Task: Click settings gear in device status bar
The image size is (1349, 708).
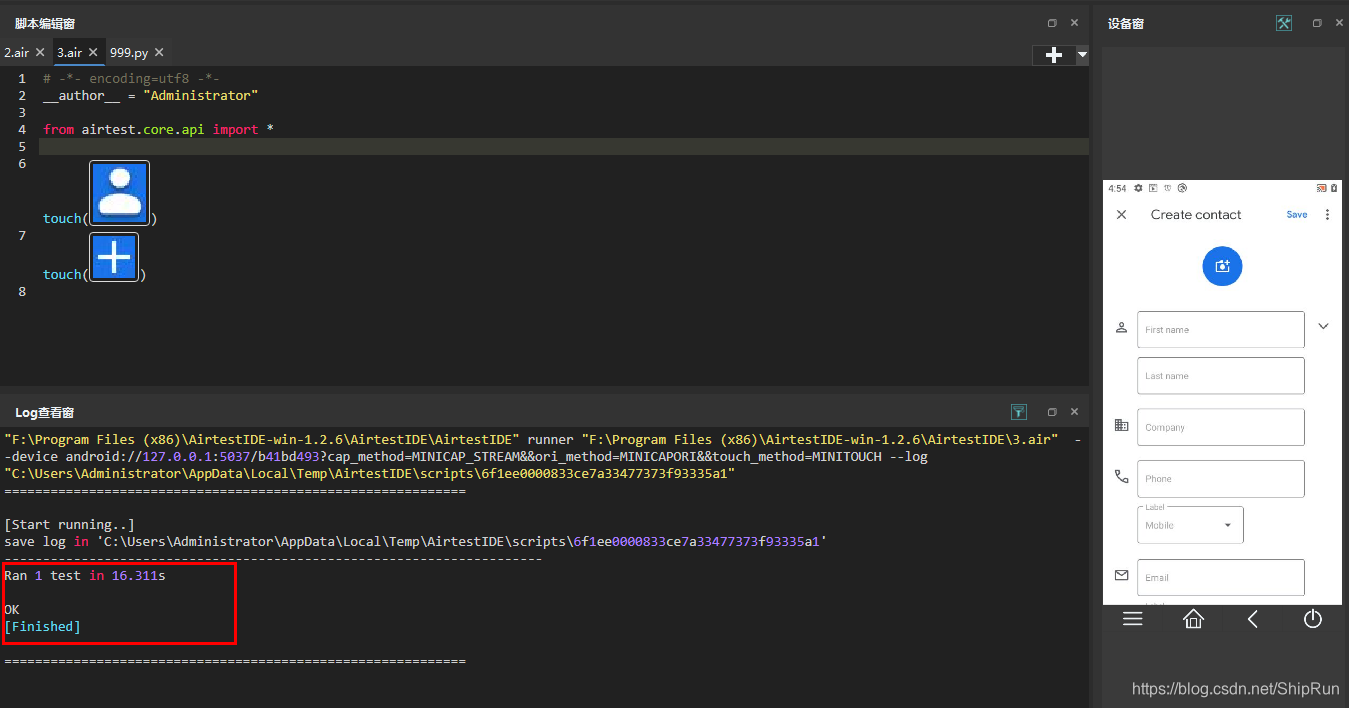Action: click(x=1138, y=188)
